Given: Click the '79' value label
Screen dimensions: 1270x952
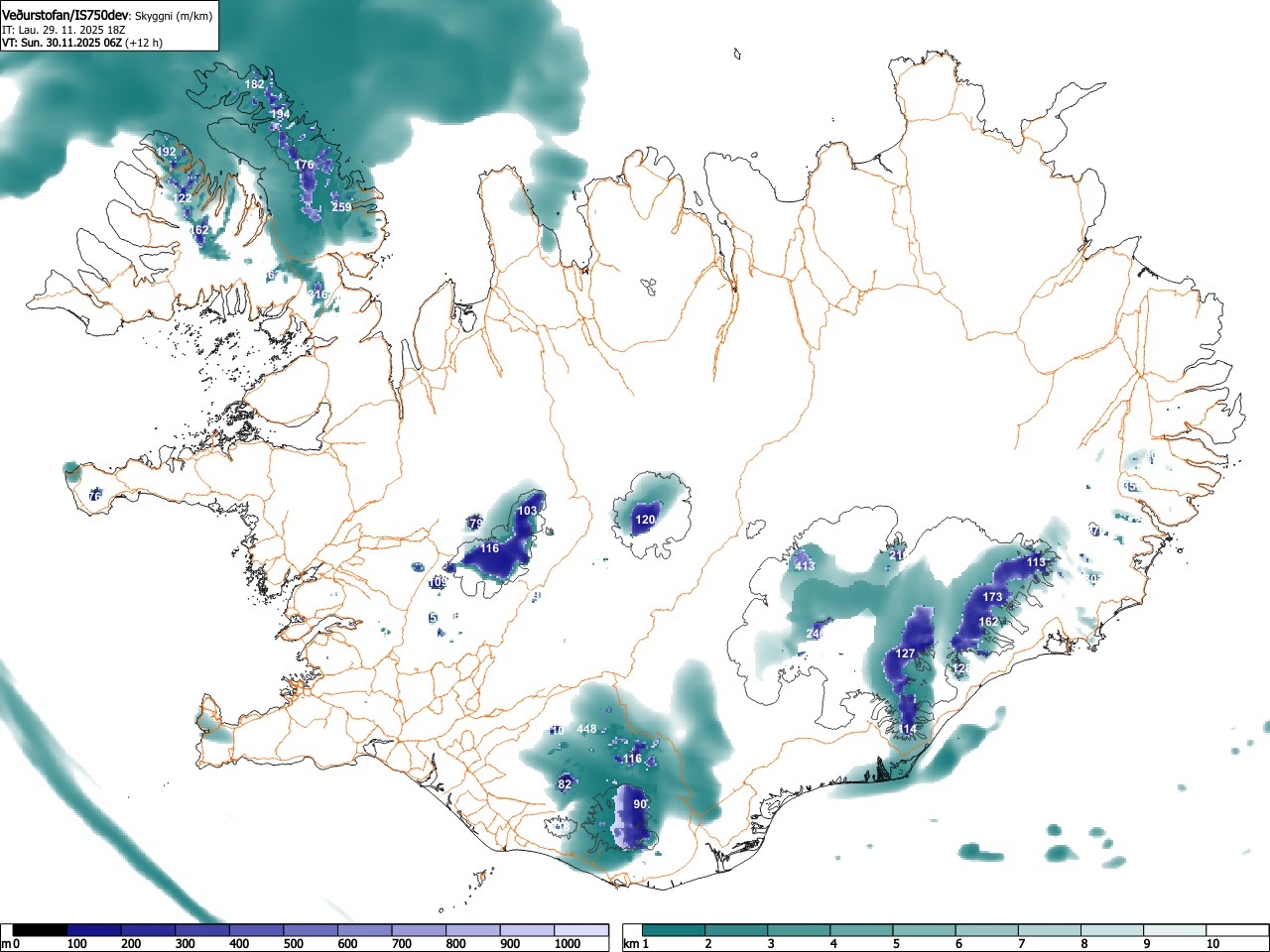Looking at the screenshot, I should point(475,524).
